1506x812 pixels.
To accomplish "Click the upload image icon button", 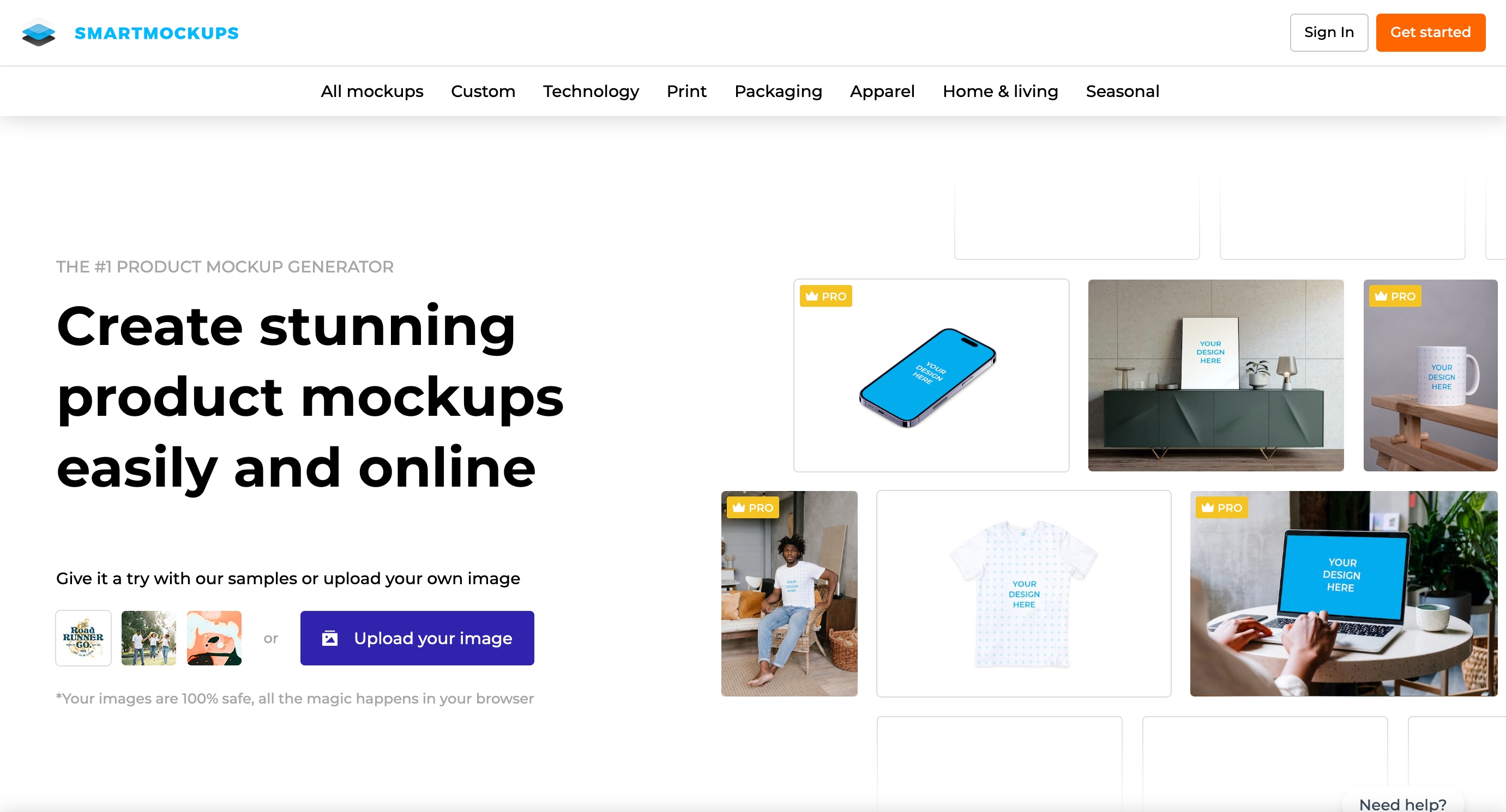I will tap(329, 638).
